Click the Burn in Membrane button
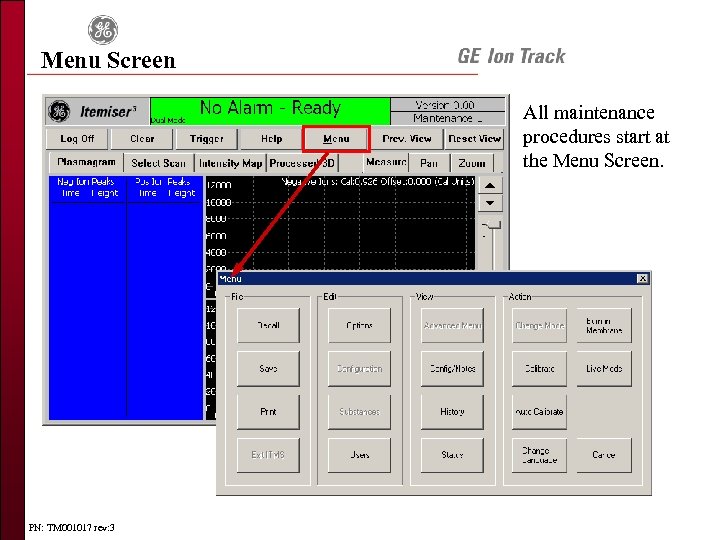 604,325
